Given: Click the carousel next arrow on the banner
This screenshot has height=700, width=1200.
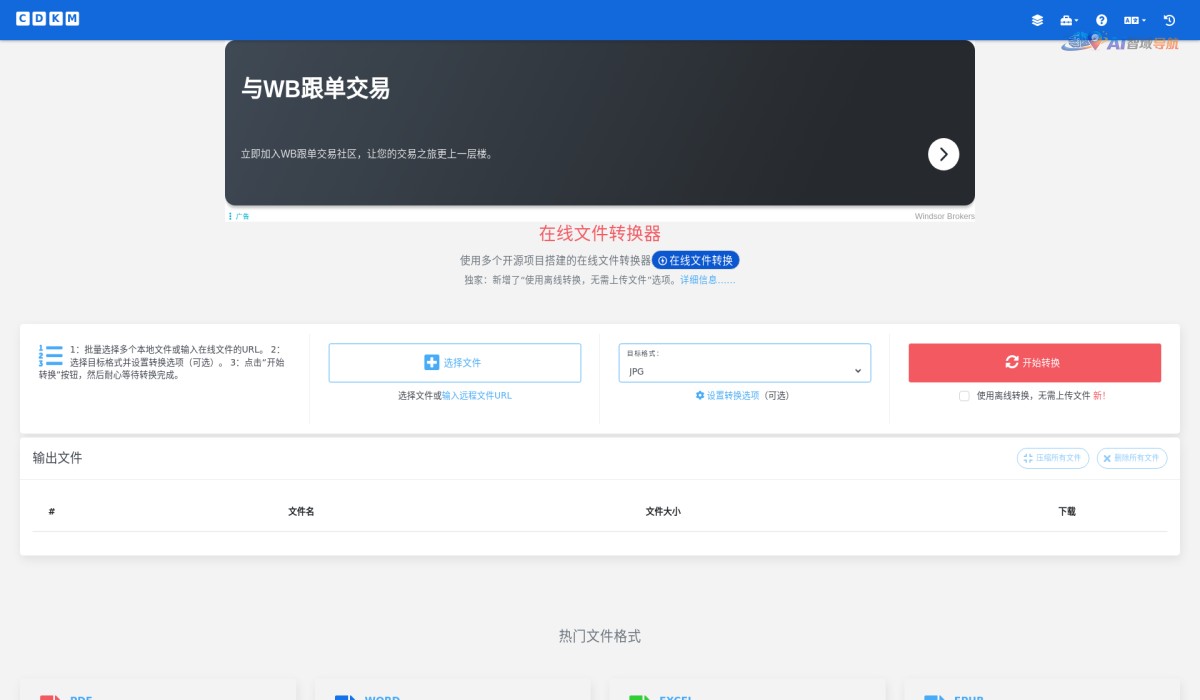Looking at the screenshot, I should 943,154.
